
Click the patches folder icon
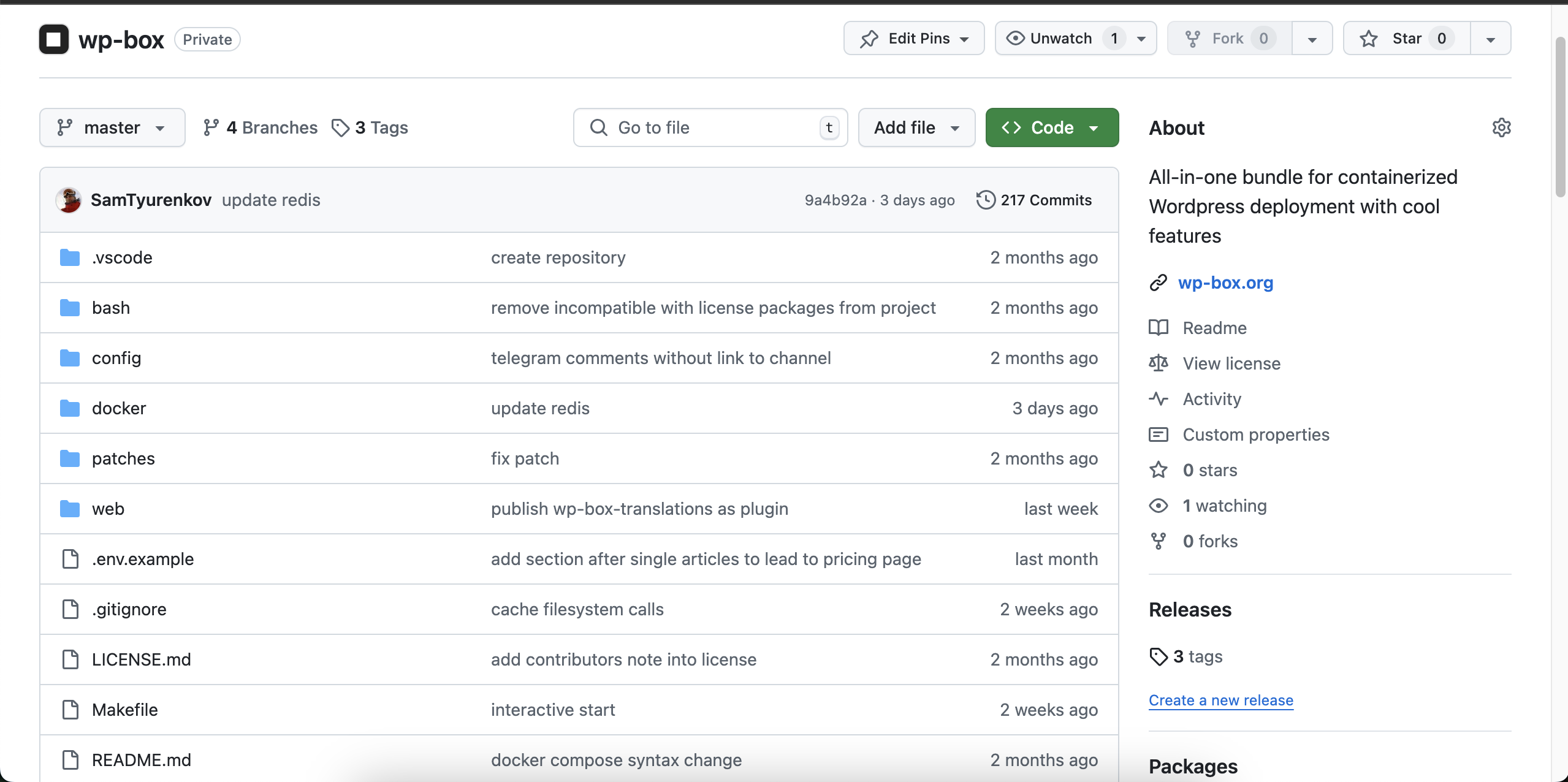(70, 458)
